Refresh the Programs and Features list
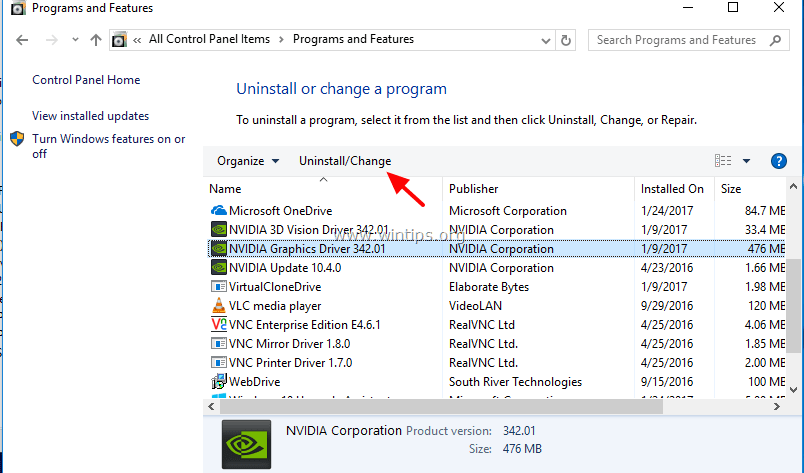 tap(566, 40)
